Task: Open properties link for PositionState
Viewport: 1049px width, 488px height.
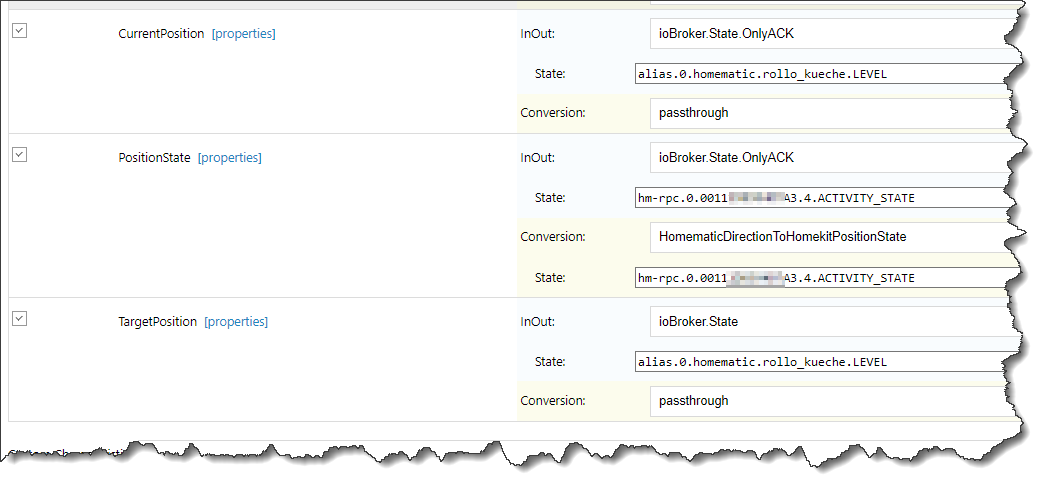Action: click(x=229, y=158)
